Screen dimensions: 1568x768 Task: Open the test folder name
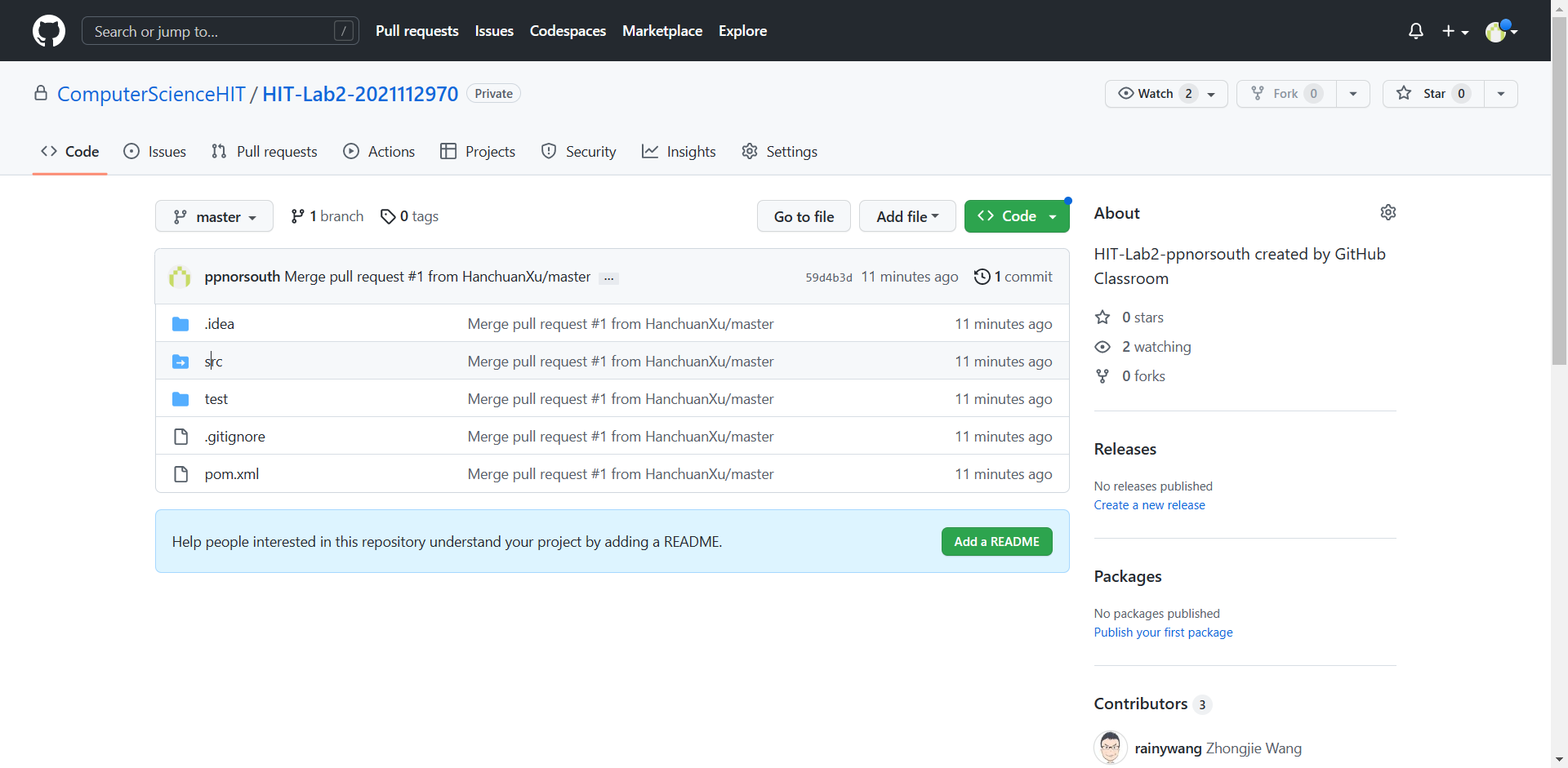tap(216, 399)
